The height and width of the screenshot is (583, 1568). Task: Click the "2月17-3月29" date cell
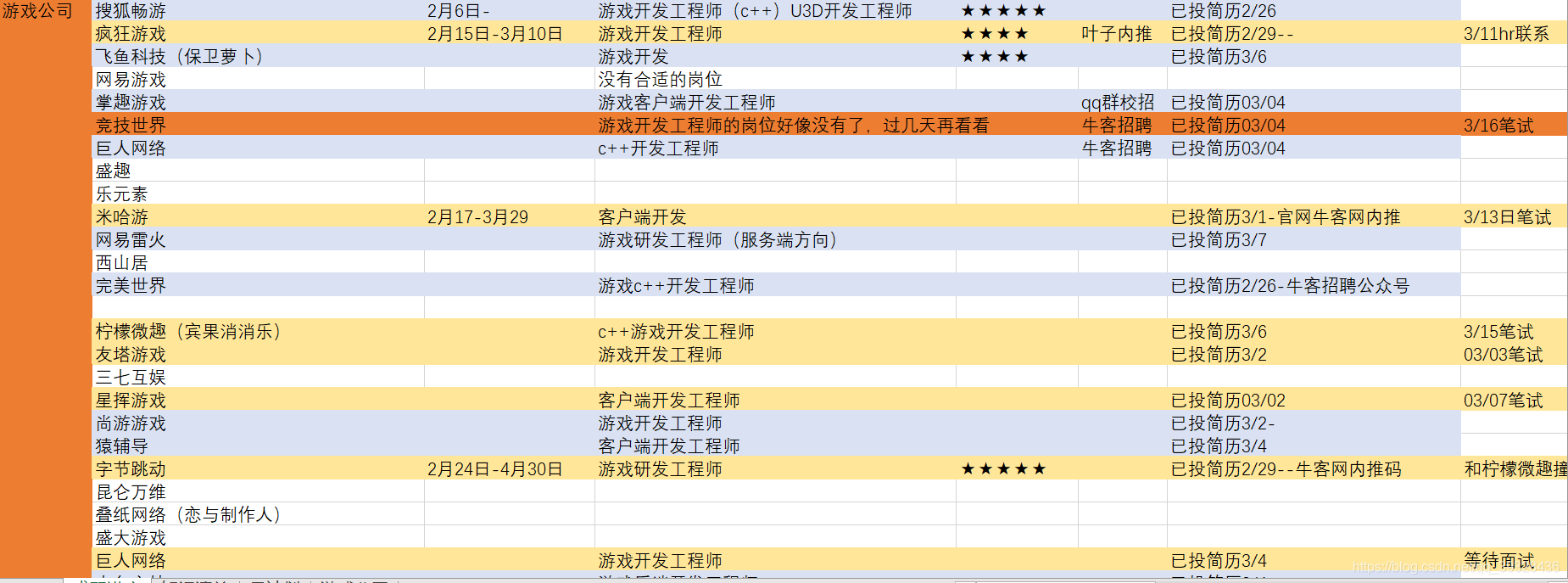coord(510,216)
